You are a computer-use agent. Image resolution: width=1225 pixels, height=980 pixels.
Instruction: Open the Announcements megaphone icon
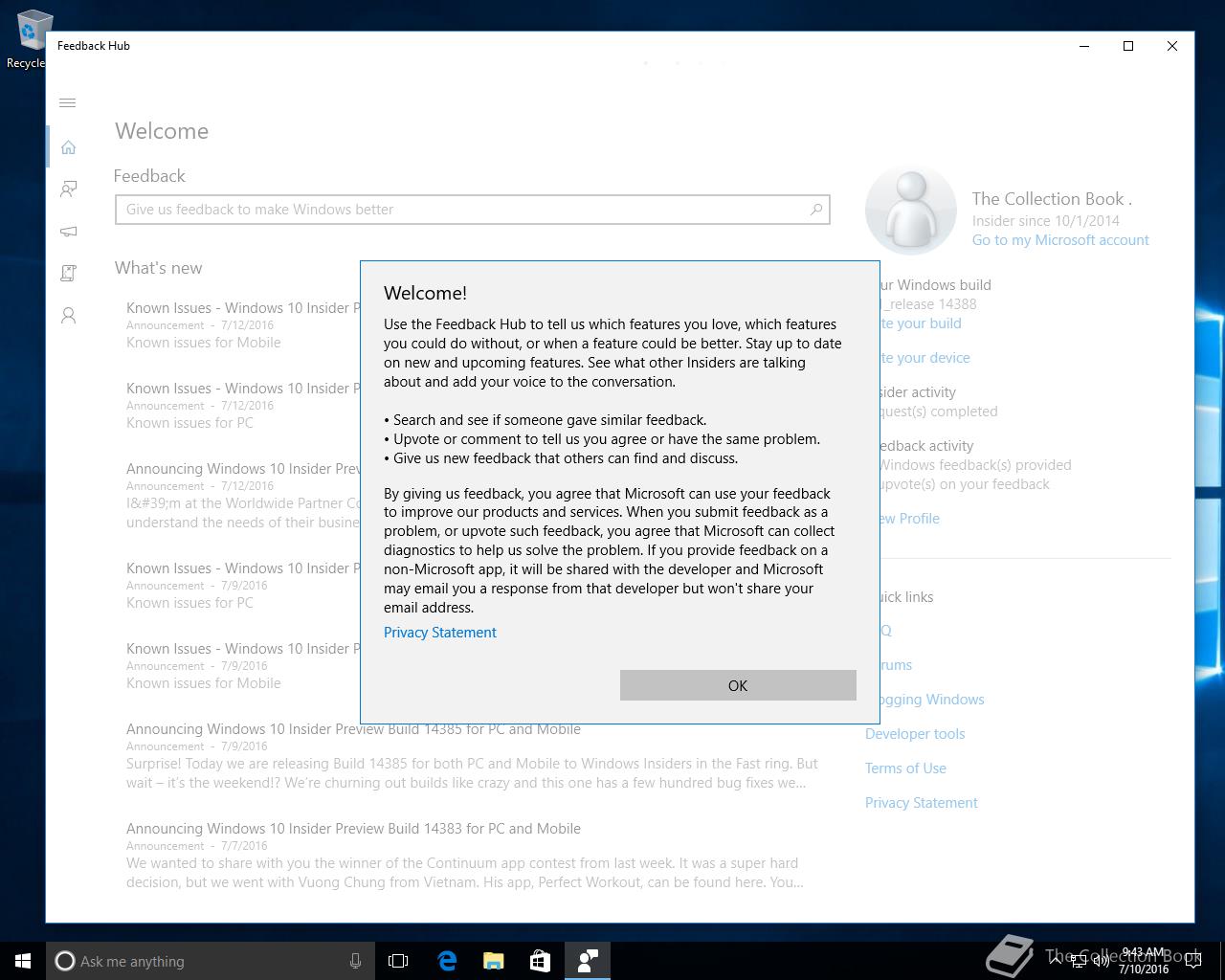(x=68, y=232)
